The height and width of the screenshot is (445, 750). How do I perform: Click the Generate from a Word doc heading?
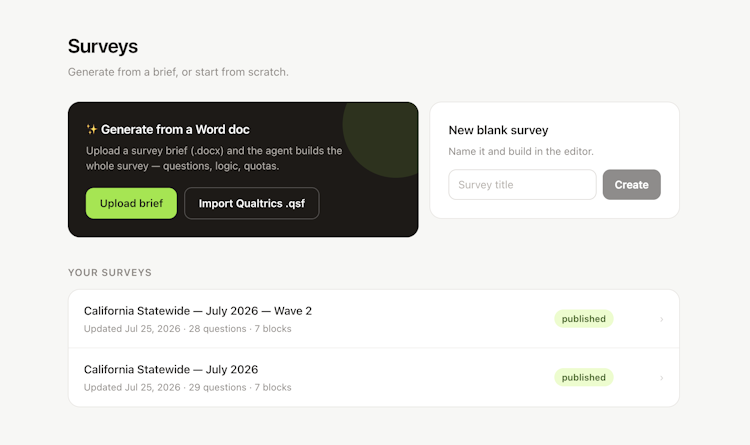175,129
